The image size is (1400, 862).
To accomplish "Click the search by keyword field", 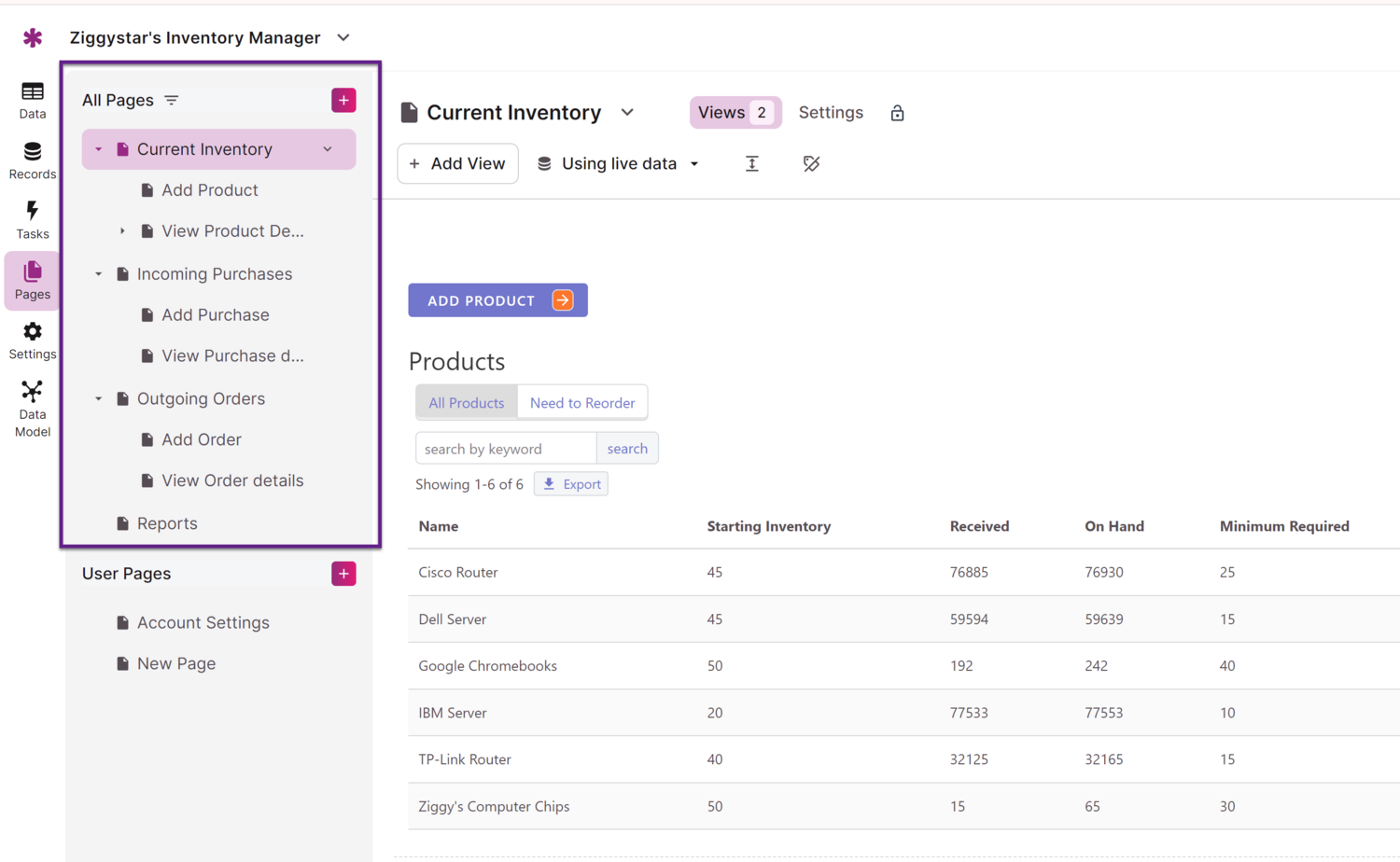I will pyautogui.click(x=505, y=449).
